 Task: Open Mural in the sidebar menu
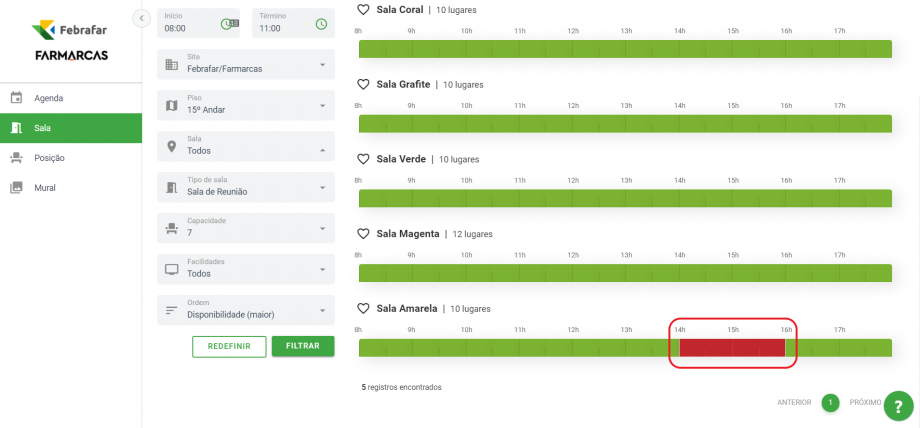pyautogui.click(x=45, y=187)
